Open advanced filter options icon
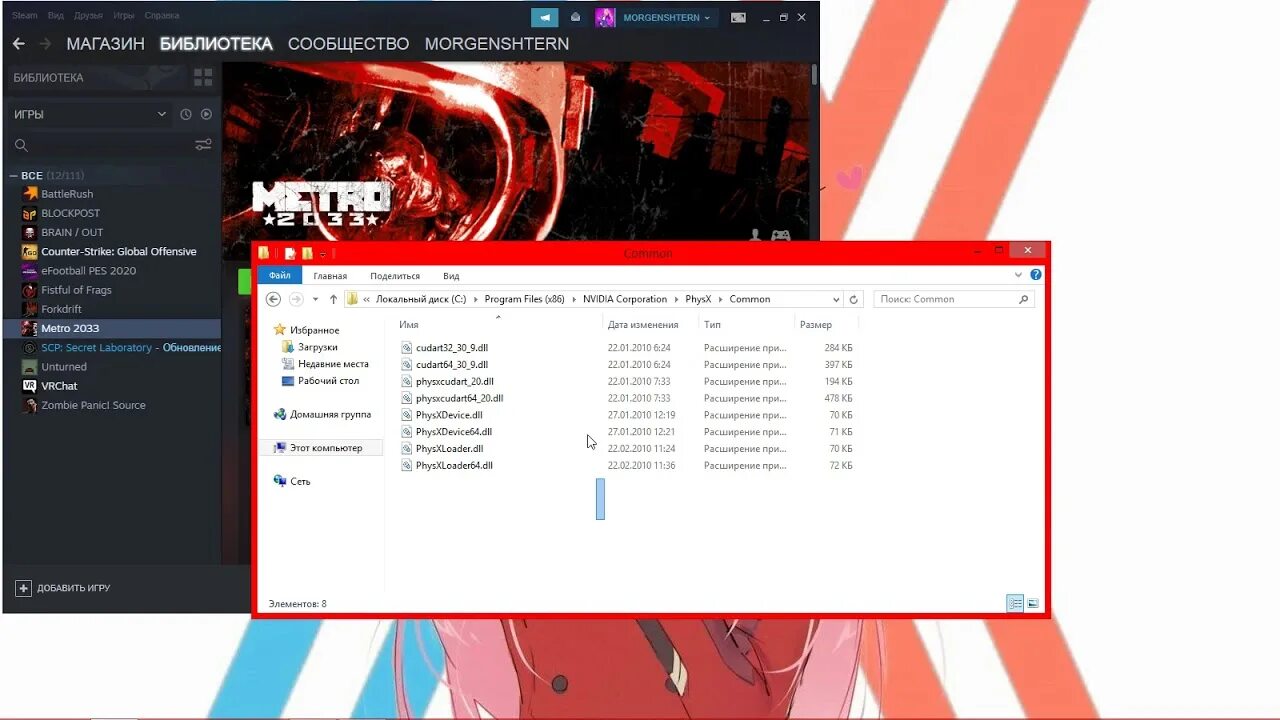The width and height of the screenshot is (1280, 720). point(203,145)
